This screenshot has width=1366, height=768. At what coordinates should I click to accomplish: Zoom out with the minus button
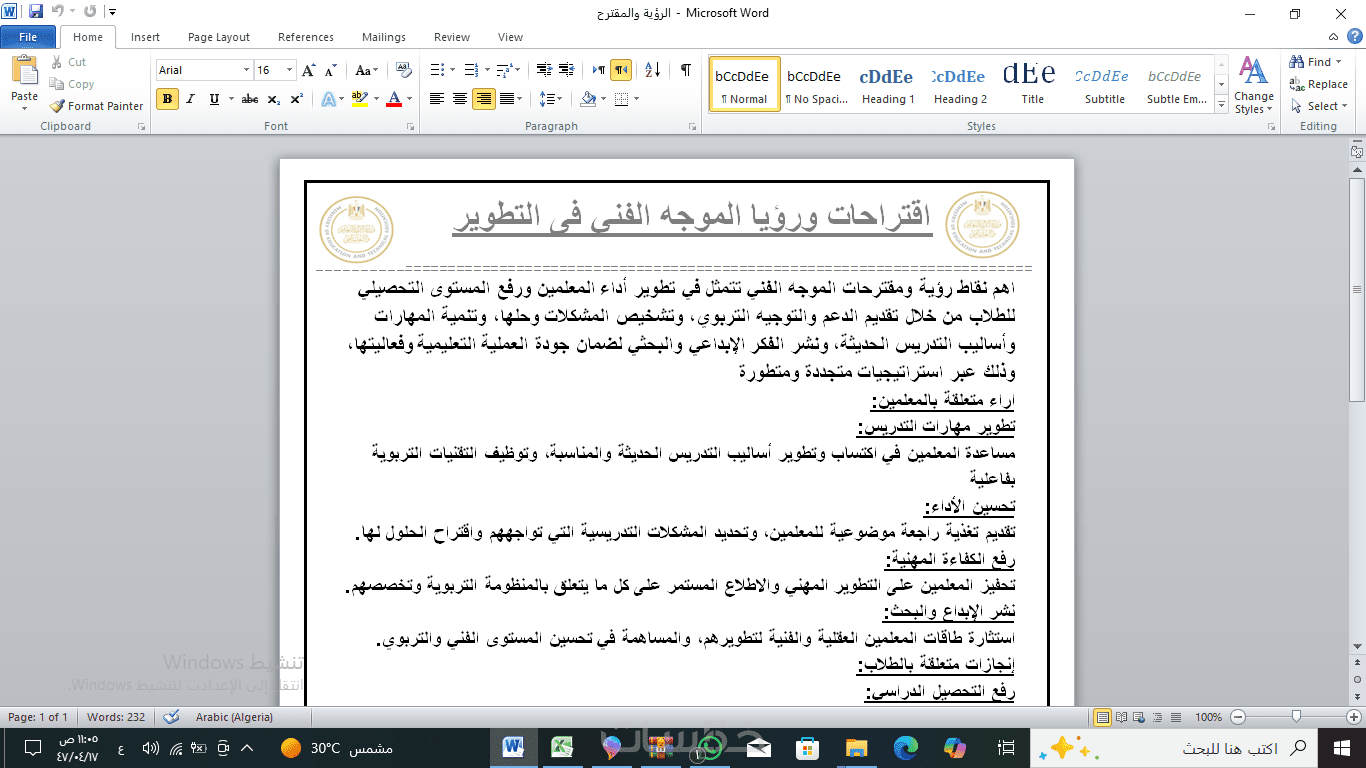click(1238, 717)
